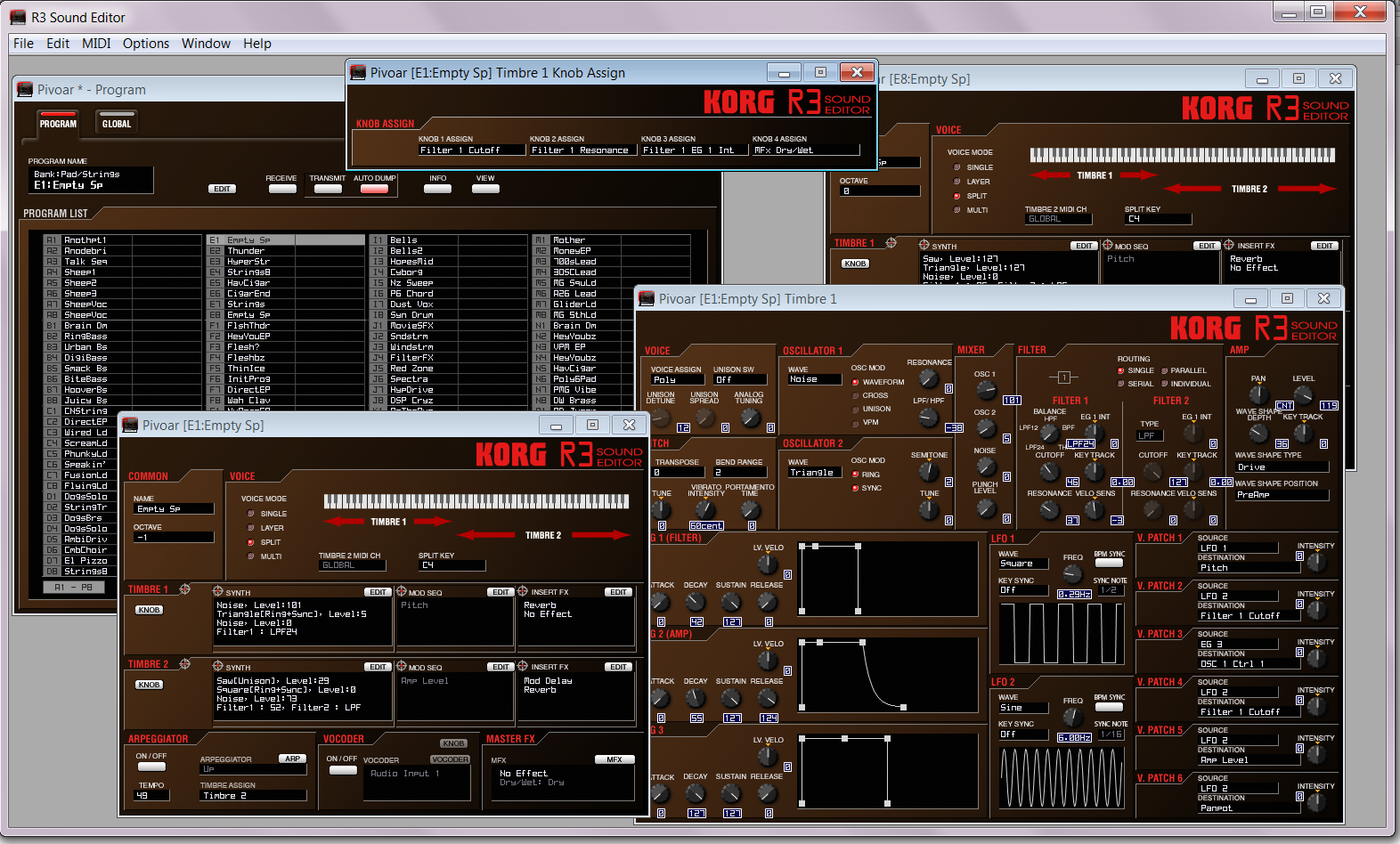This screenshot has width=1400, height=844.
Task: Toggle the Oscillator 2 RING modulation
Action: (856, 475)
